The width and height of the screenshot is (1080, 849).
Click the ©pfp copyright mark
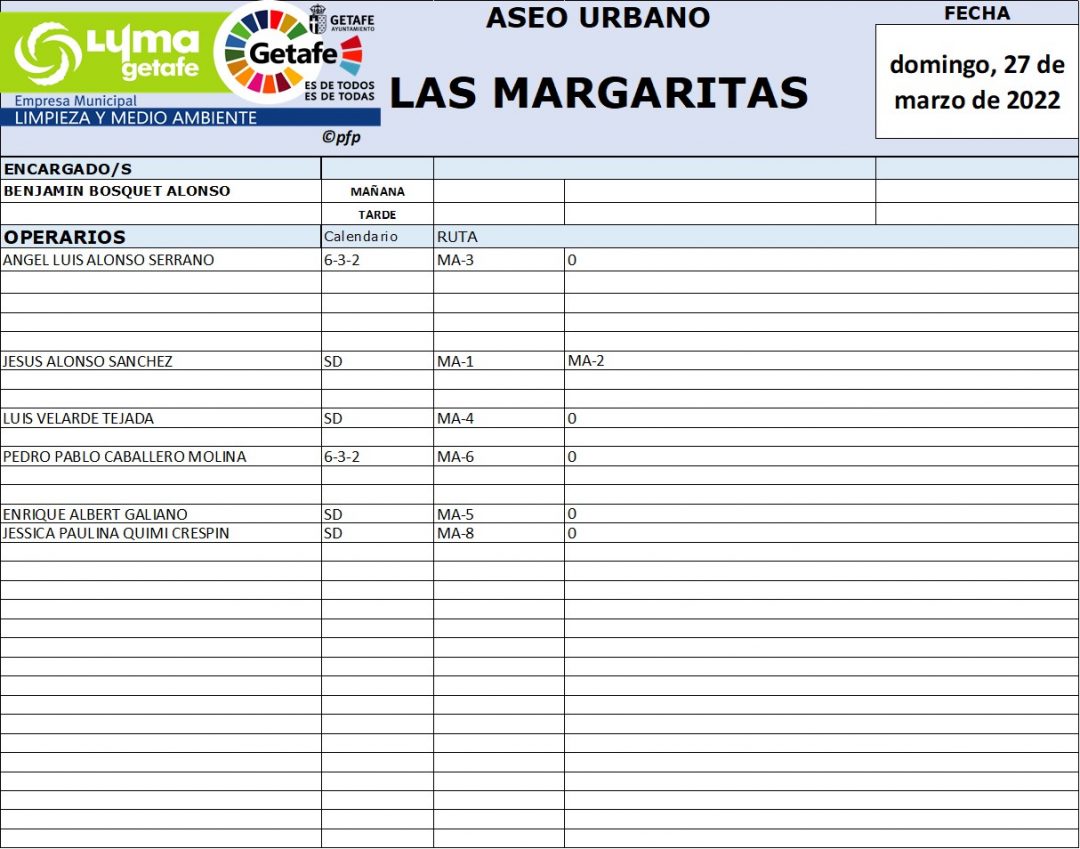(x=340, y=137)
